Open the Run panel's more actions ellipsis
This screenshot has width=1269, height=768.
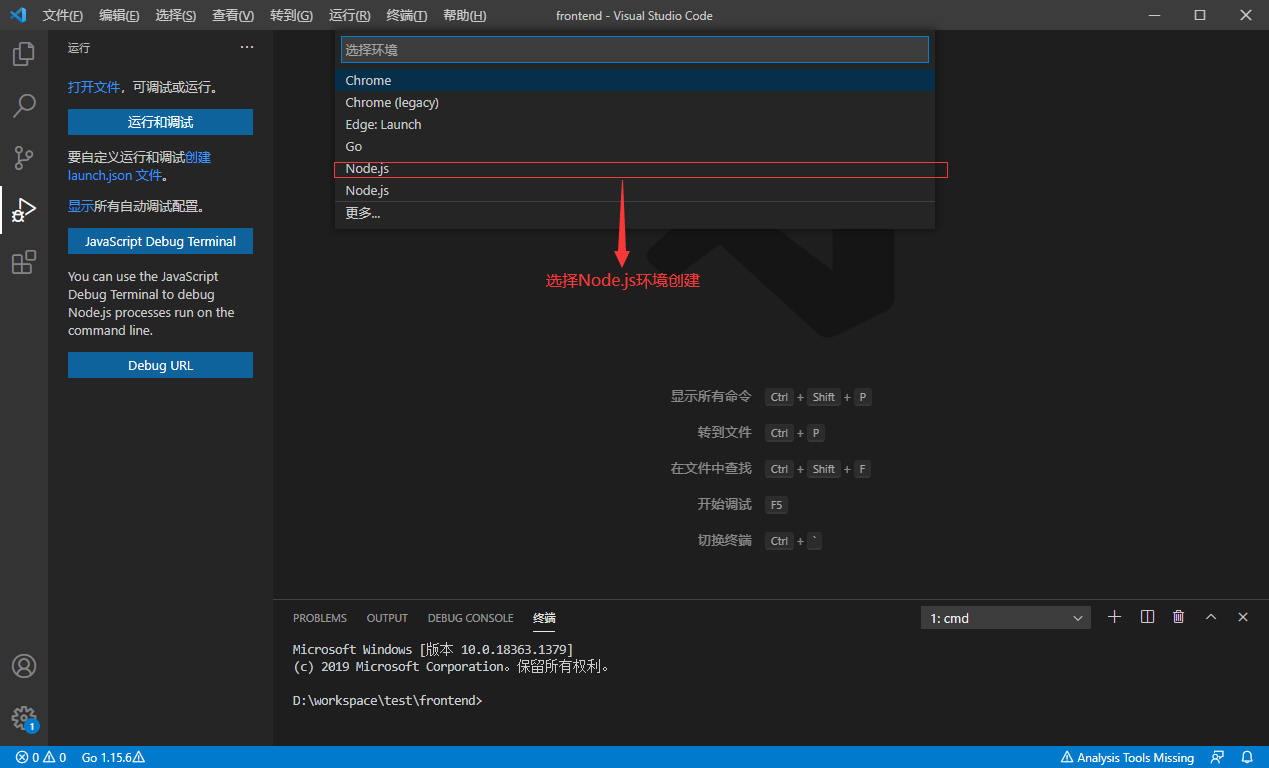coord(247,48)
